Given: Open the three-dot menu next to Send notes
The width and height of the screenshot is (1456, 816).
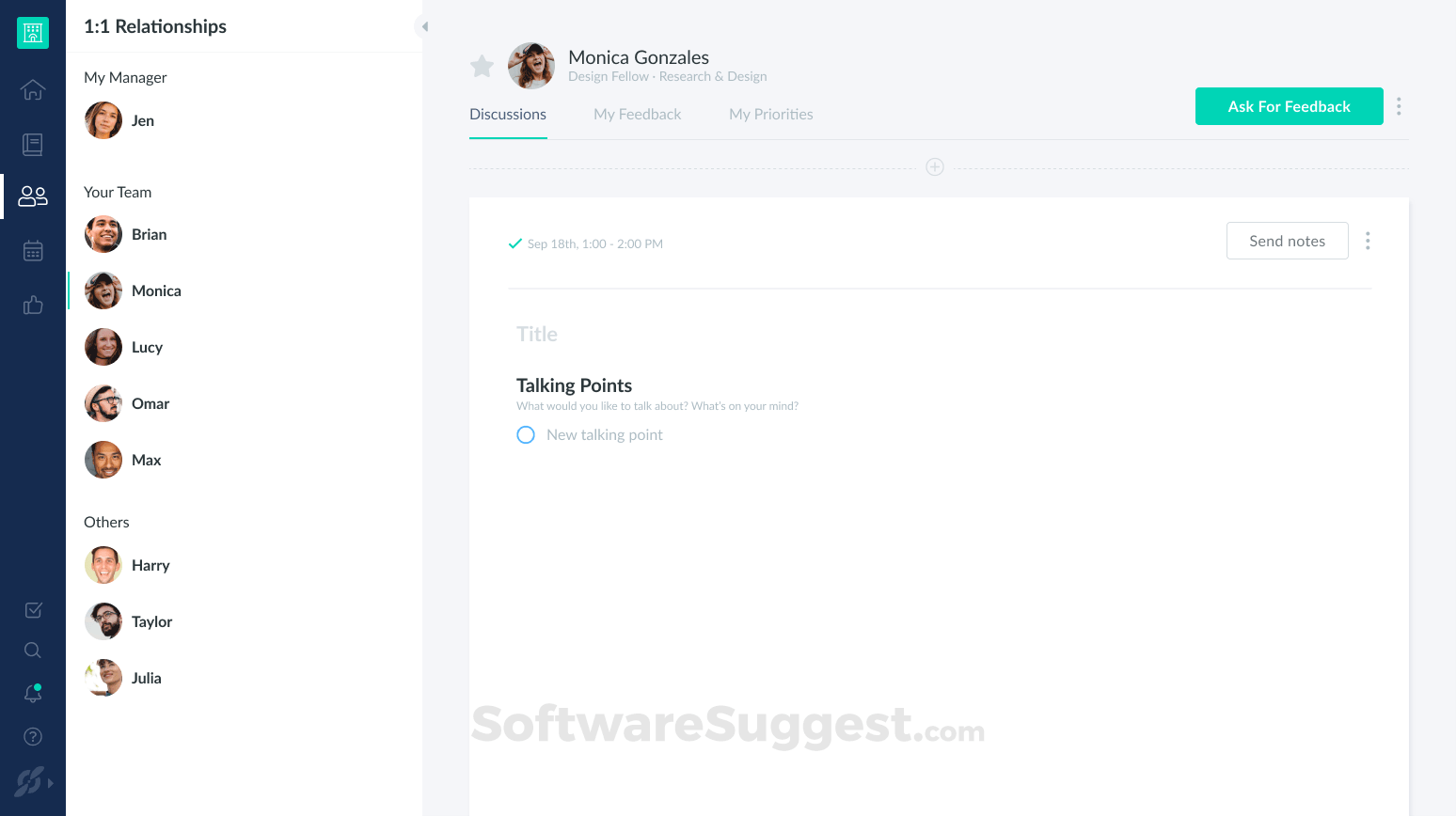Looking at the screenshot, I should coord(1368,241).
